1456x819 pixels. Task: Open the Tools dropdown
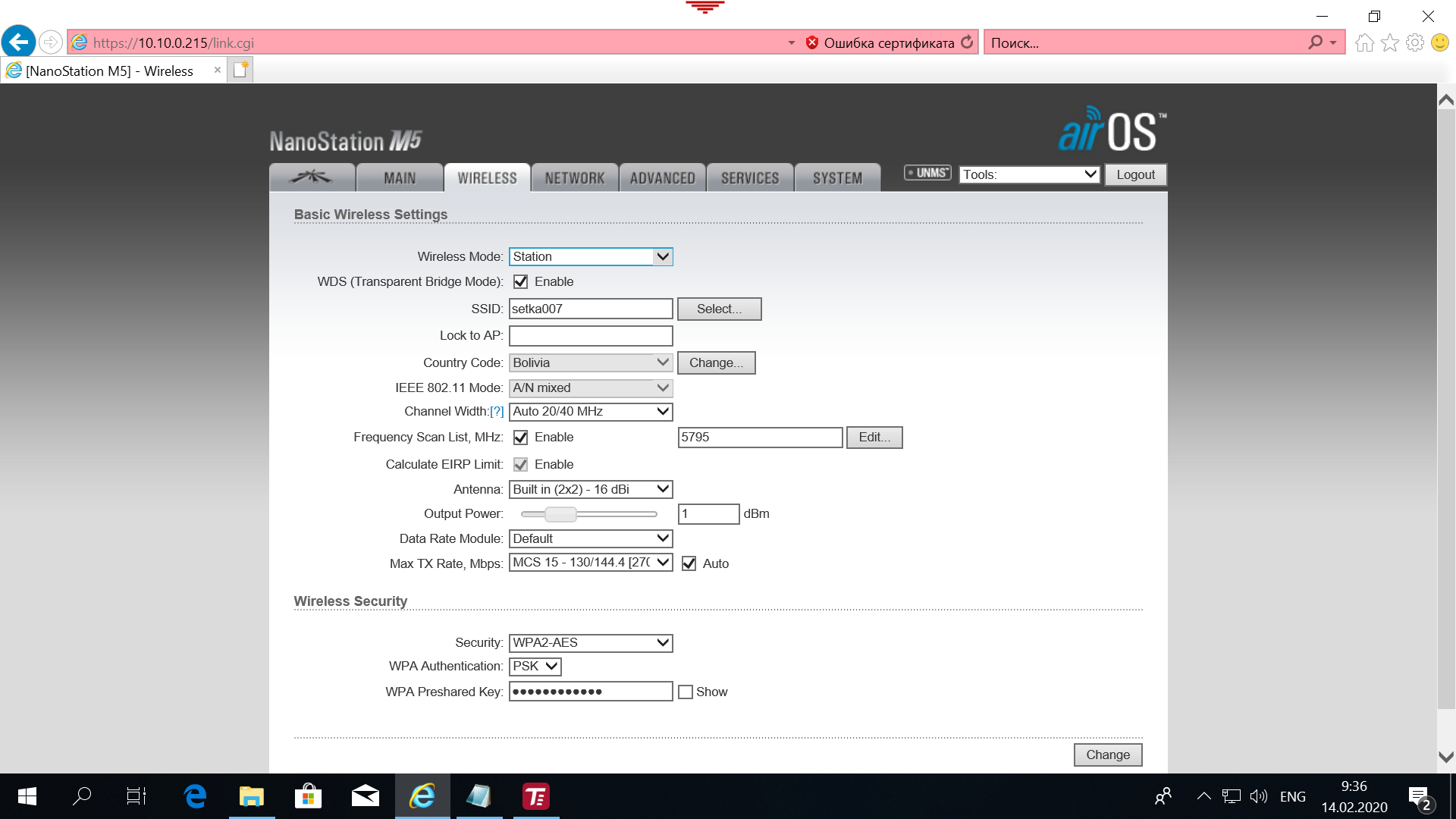1029,174
